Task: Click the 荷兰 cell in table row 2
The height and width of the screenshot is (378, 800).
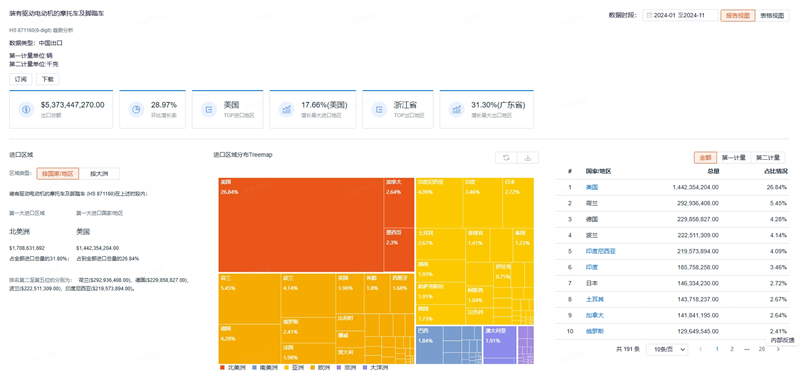Action: pos(591,203)
